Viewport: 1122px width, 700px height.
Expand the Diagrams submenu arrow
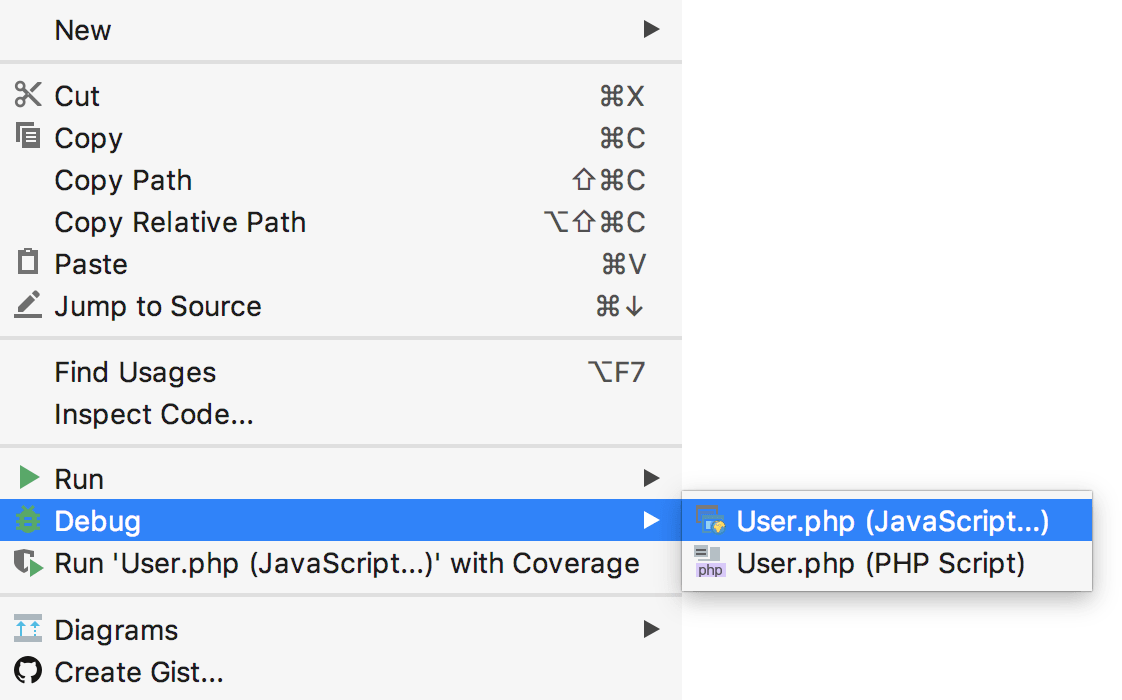(x=651, y=629)
